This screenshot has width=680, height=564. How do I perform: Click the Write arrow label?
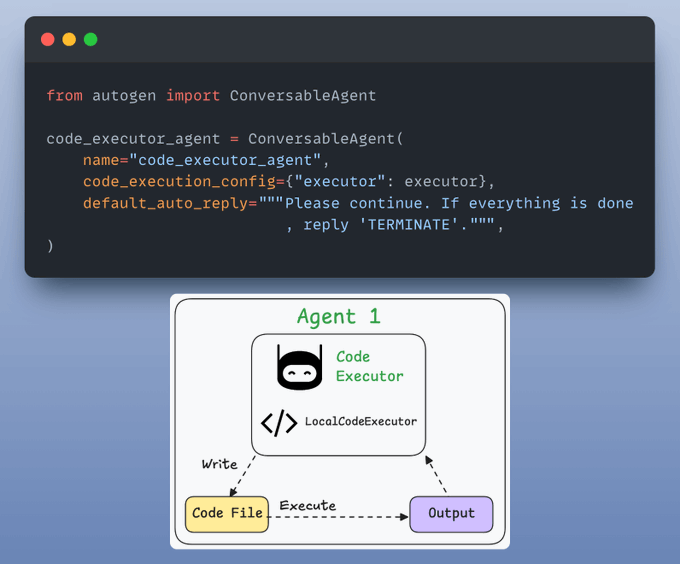point(219,464)
